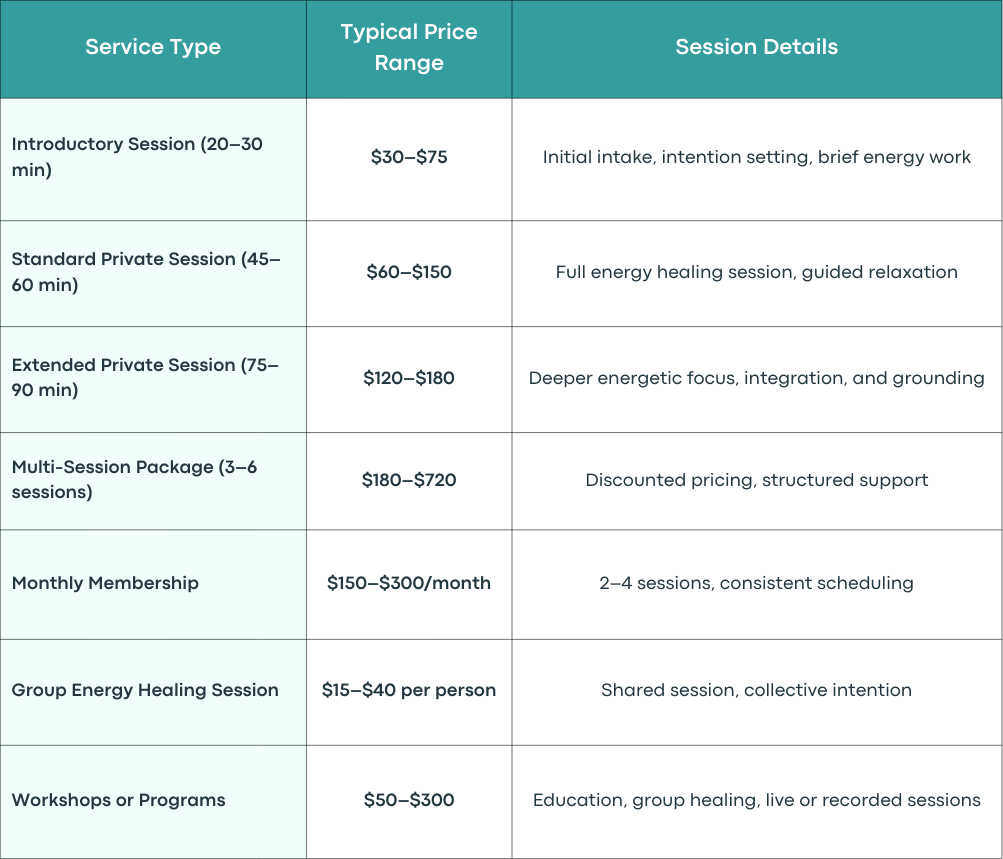Click the 'Shared session, collective intention' details
Viewport: 1003px width, 859px height.
757,690
